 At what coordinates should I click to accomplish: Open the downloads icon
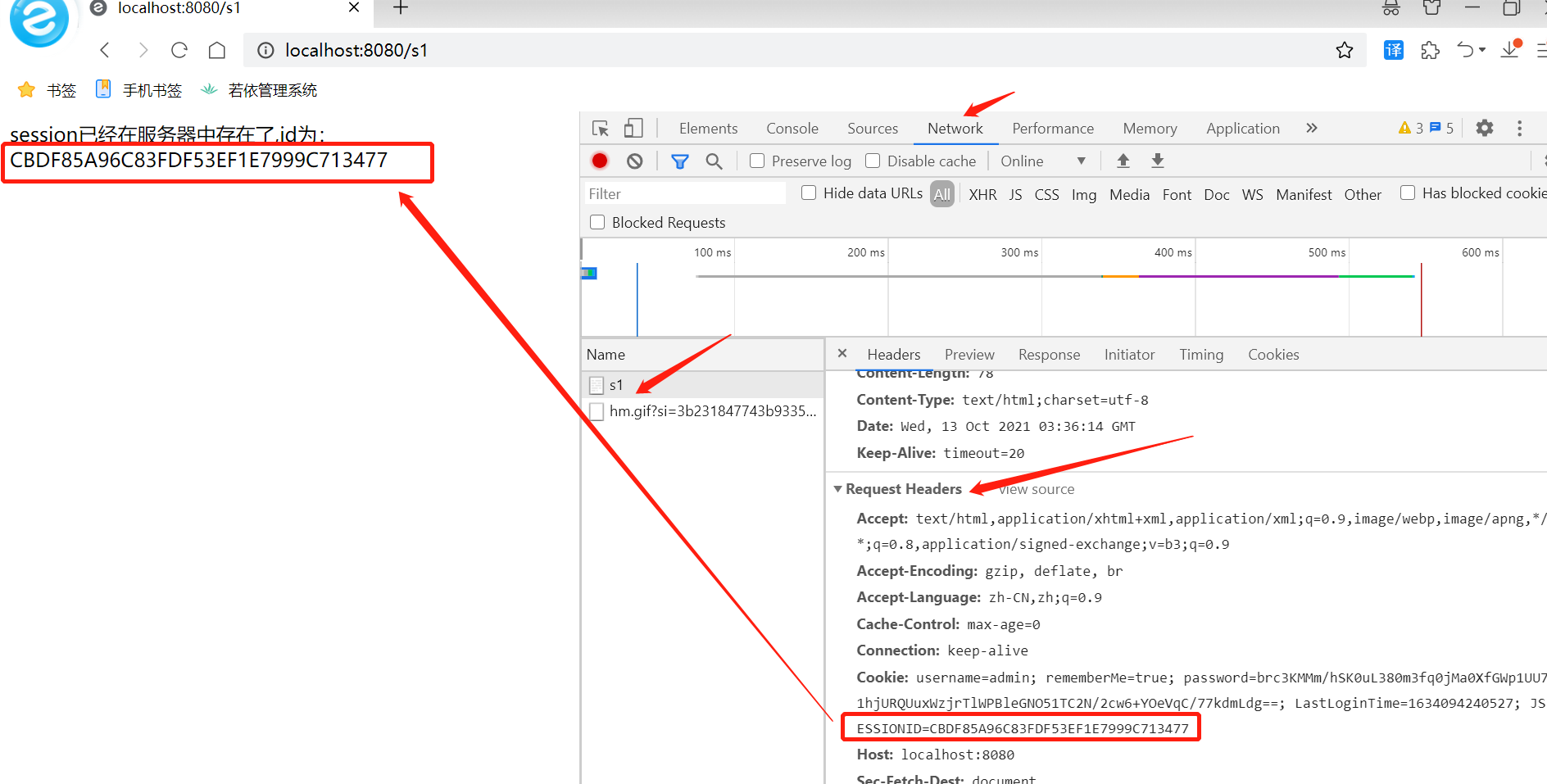(1510, 50)
